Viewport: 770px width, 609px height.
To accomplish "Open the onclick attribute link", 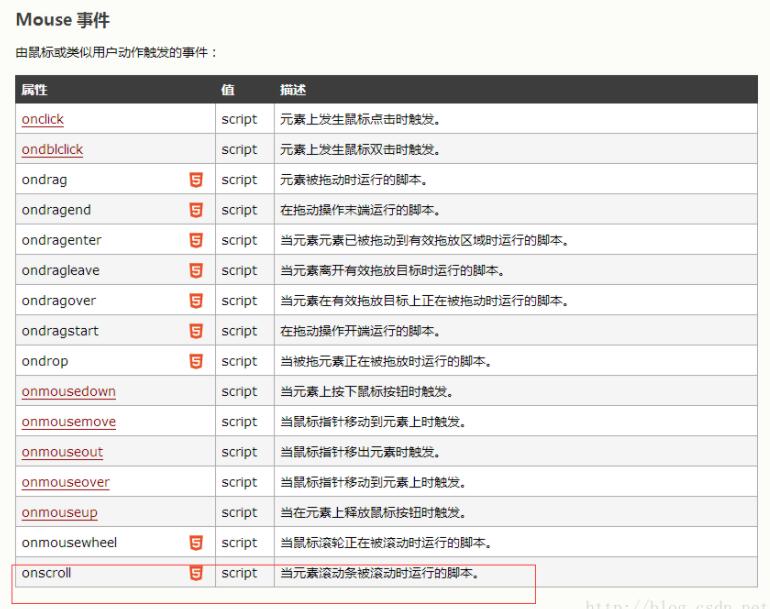I will 43,119.
